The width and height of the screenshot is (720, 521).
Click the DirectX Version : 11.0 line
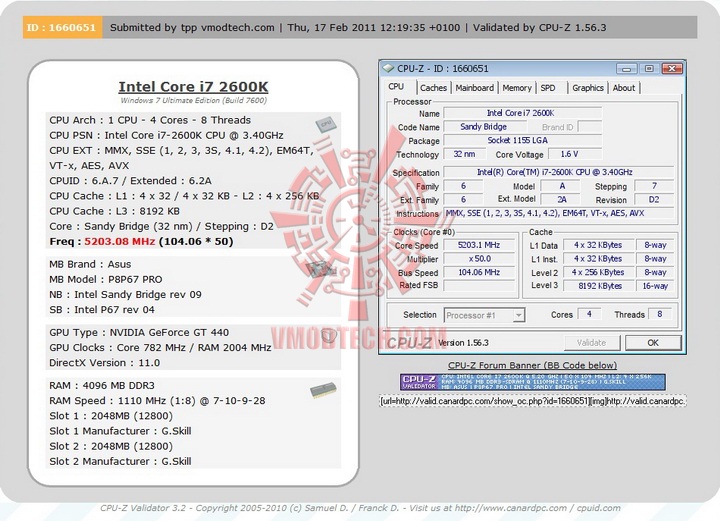point(105,363)
